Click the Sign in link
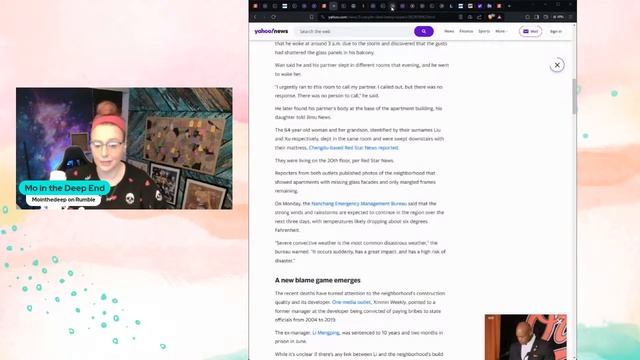The height and width of the screenshot is (360, 640). [x=556, y=31]
